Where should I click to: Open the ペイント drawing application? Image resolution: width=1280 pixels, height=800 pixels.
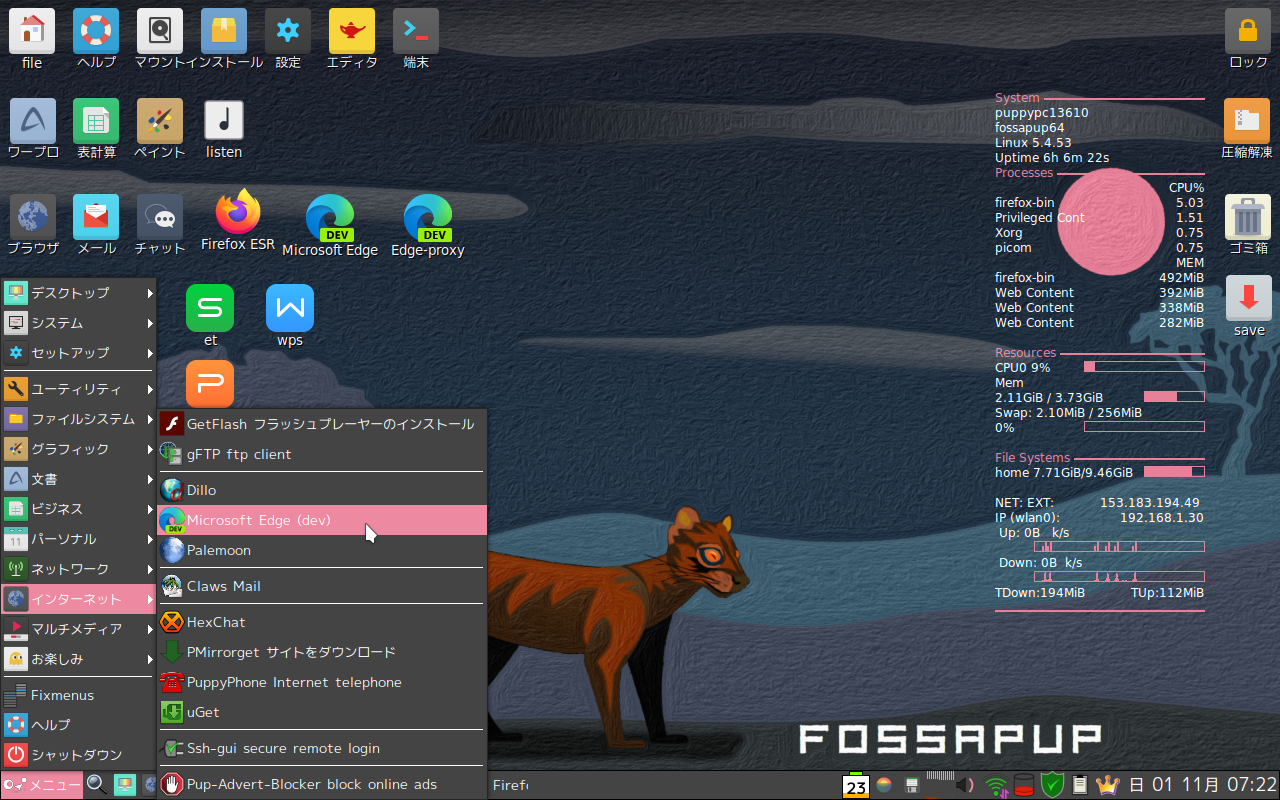pos(159,118)
